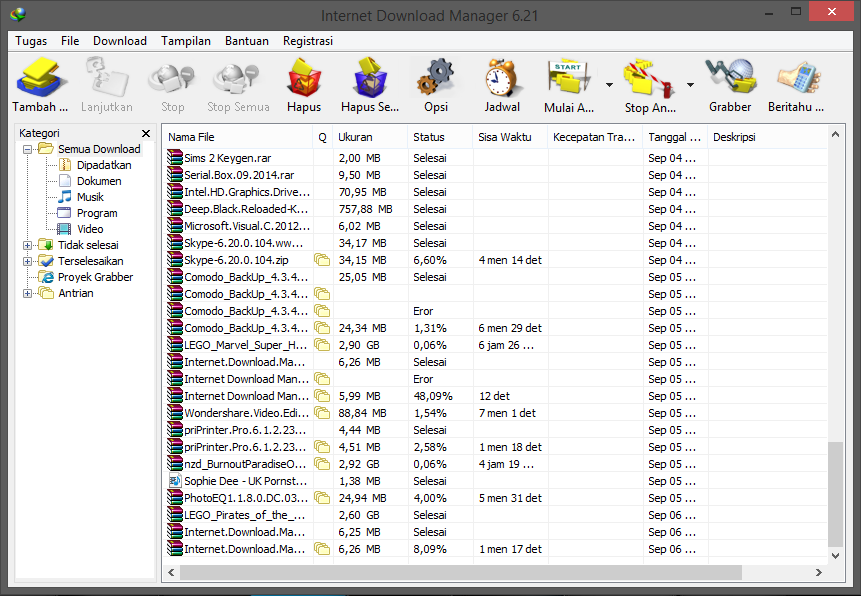Select the Terselesaikan category label
Screen dimensions: 861x596
[x=91, y=261]
